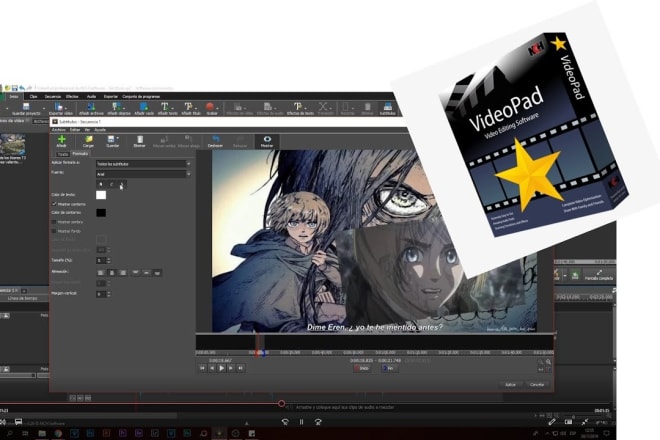Expand the Aplicar formato a dropdown
660x440 pixels.
pos(142,163)
